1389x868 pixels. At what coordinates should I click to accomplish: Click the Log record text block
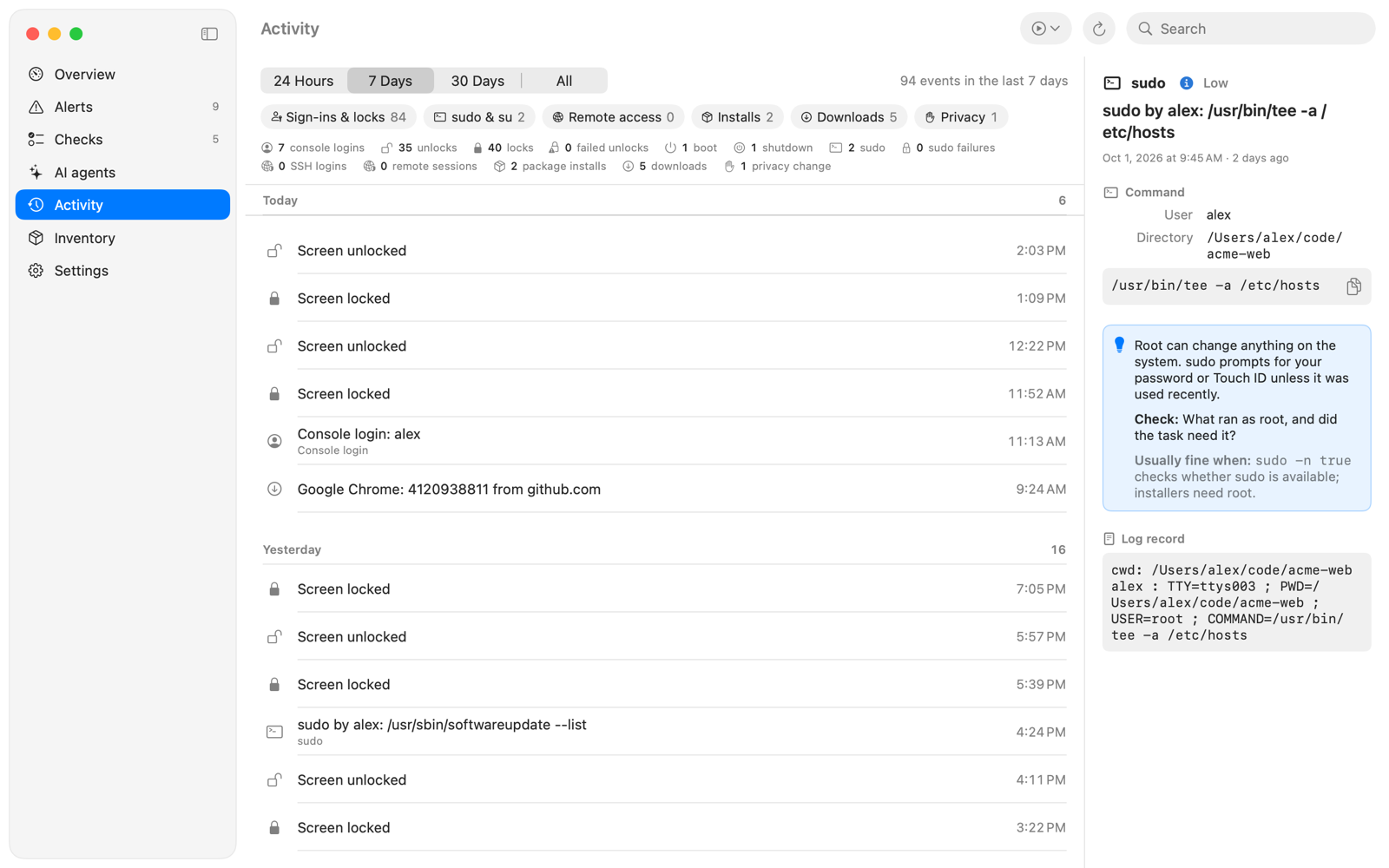pos(1236,602)
